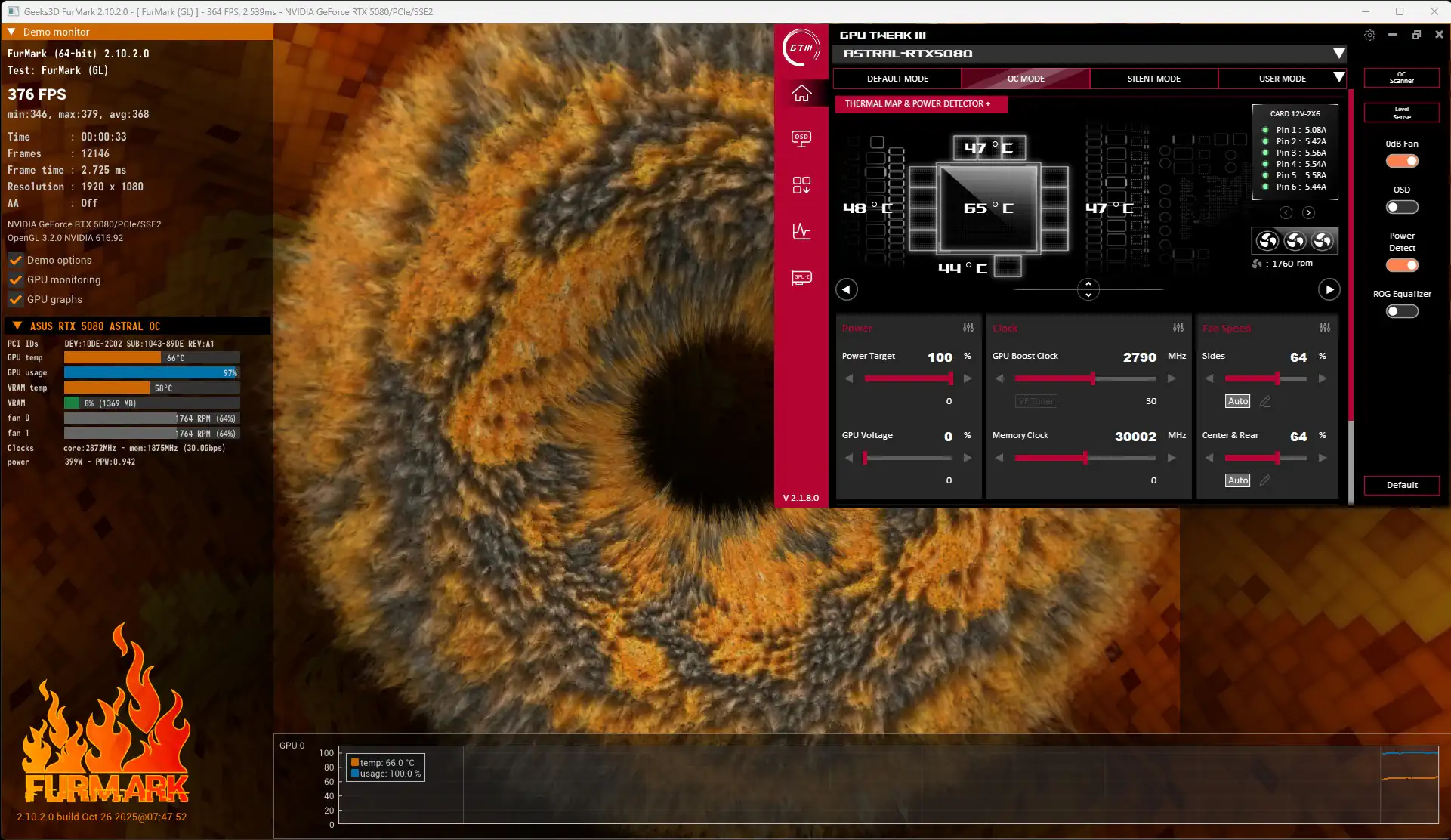Launch GPU-Z from the sidebar
Viewport: 1451px width, 840px height.
pos(801,277)
